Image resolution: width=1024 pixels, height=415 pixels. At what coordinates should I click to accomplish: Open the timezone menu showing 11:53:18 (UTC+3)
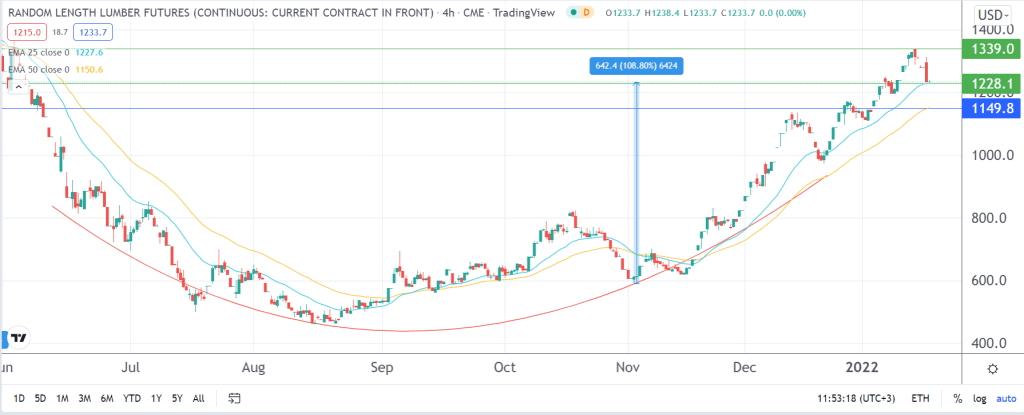[856, 398]
